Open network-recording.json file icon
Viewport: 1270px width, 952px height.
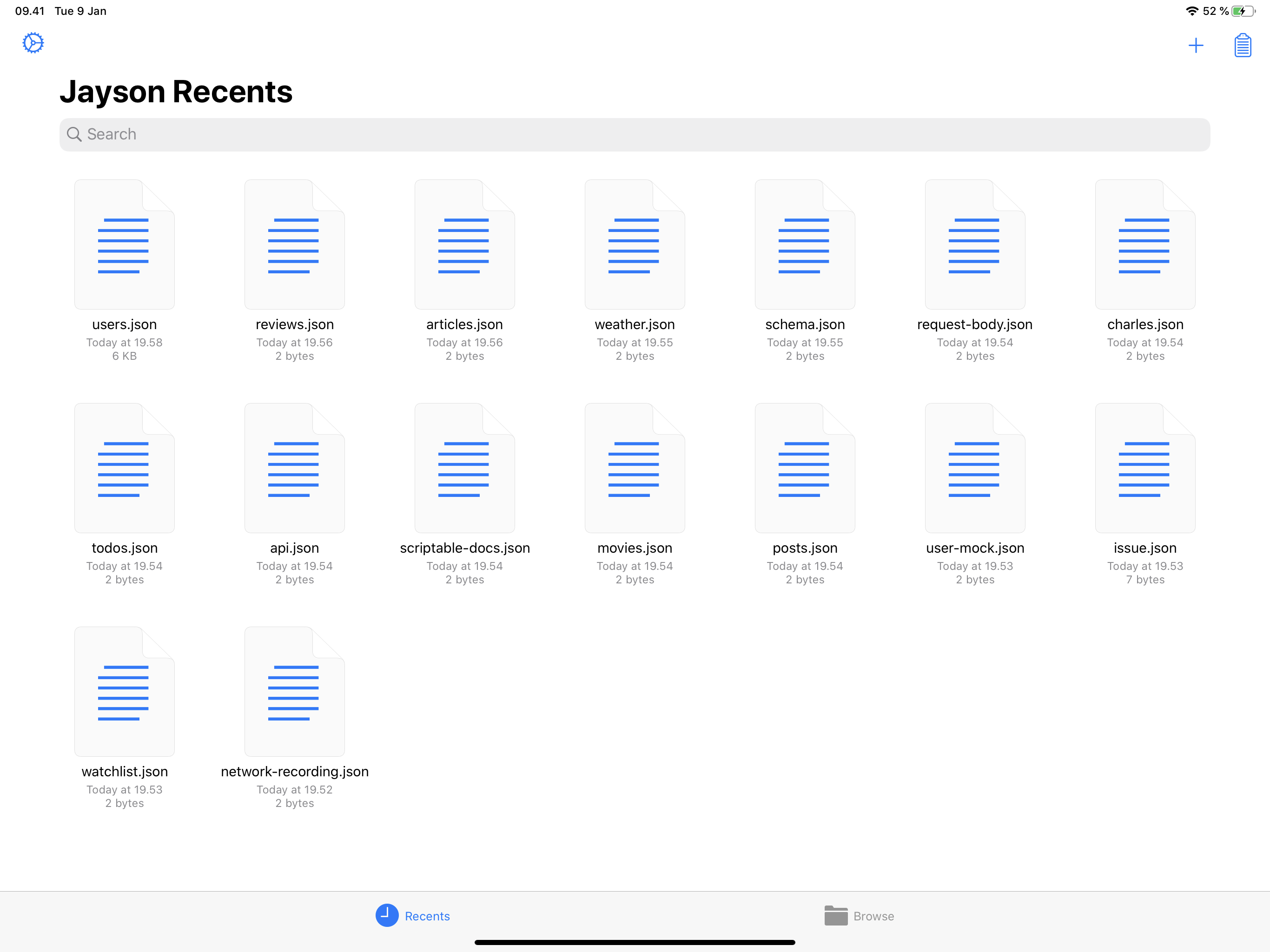click(294, 691)
